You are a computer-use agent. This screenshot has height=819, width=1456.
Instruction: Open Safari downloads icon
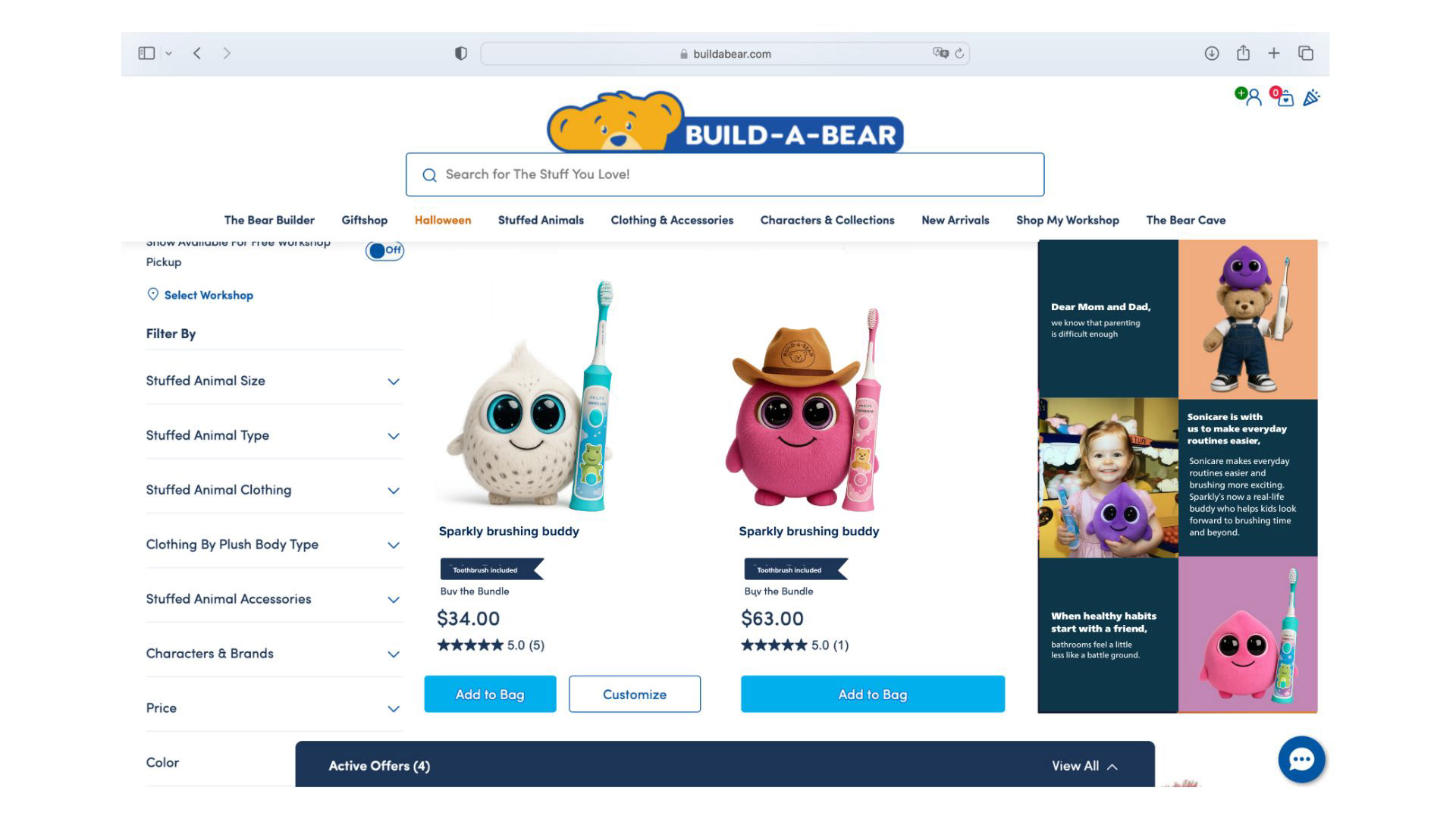[1212, 53]
